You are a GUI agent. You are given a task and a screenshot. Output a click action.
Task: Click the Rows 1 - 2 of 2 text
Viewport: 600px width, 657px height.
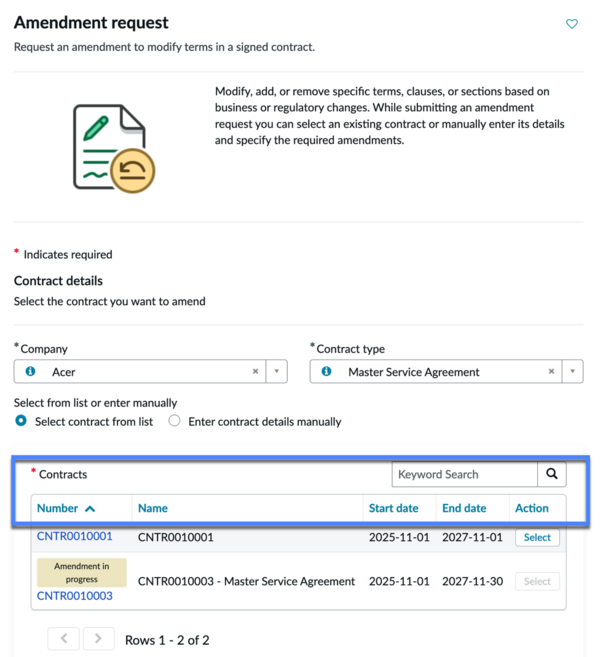[x=167, y=640]
